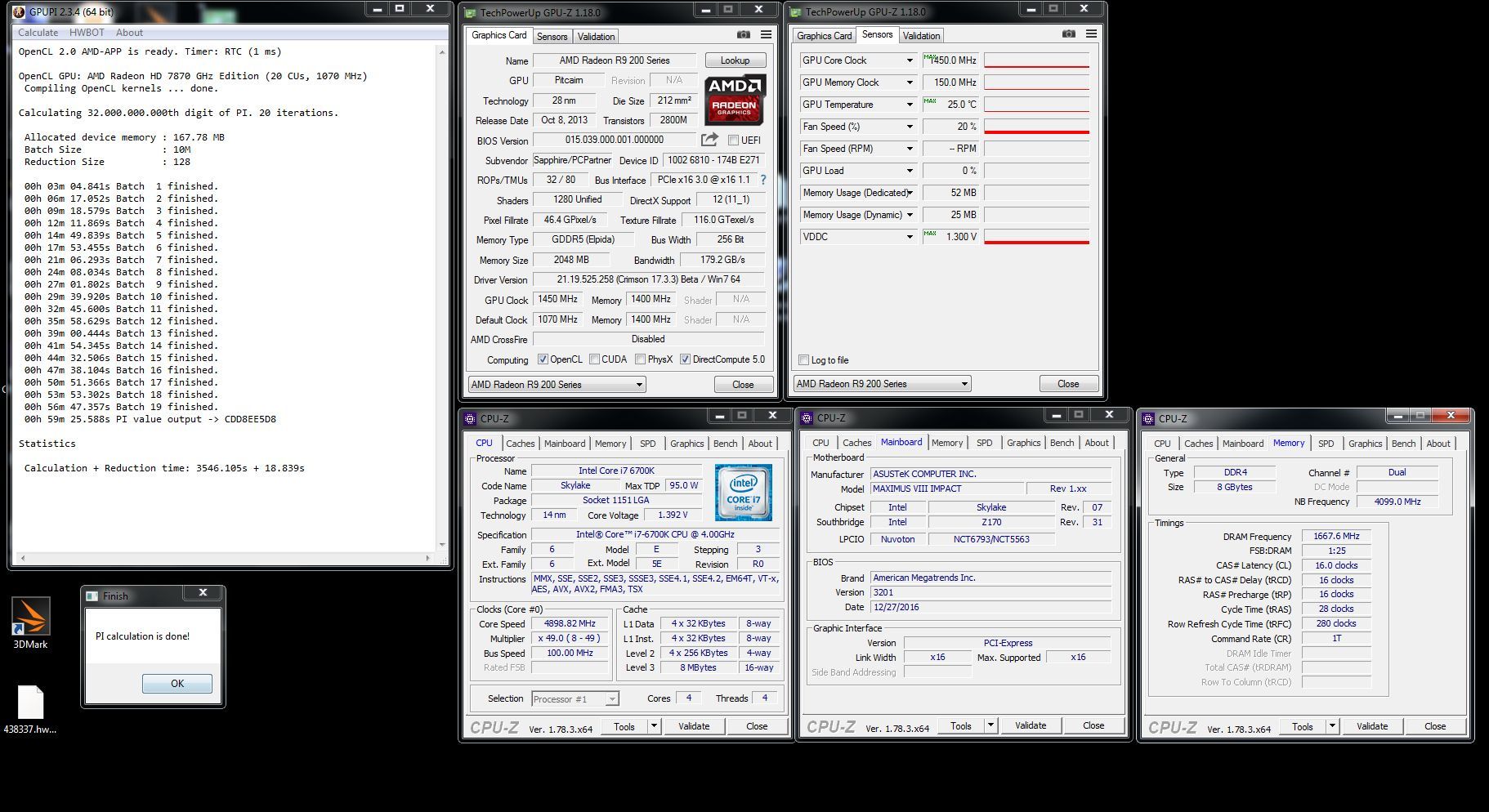Toggle the UEFI checkbox
The width and height of the screenshot is (1489, 812).
[733, 141]
